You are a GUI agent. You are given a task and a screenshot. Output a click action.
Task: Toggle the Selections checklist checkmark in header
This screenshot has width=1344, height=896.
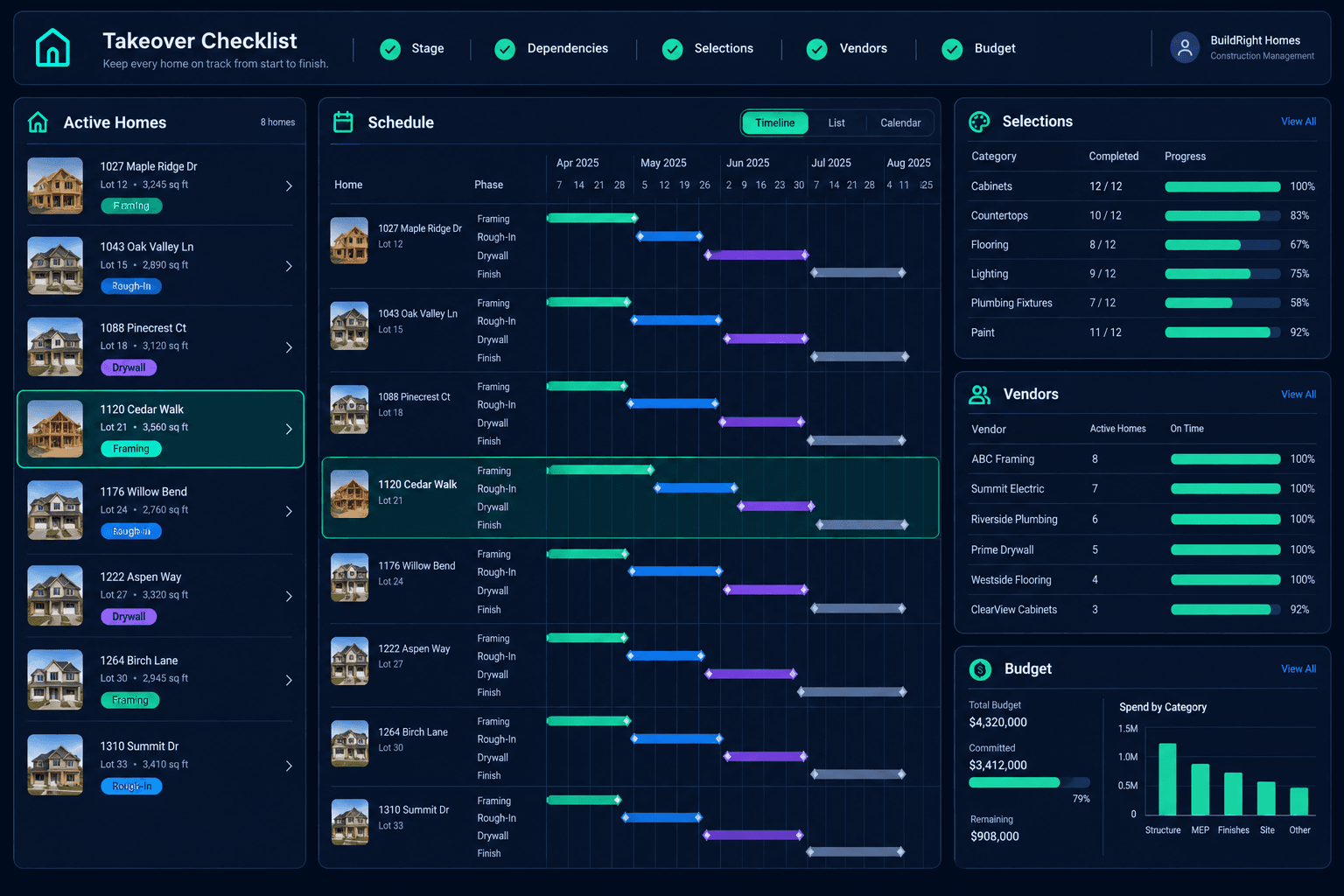(672, 49)
